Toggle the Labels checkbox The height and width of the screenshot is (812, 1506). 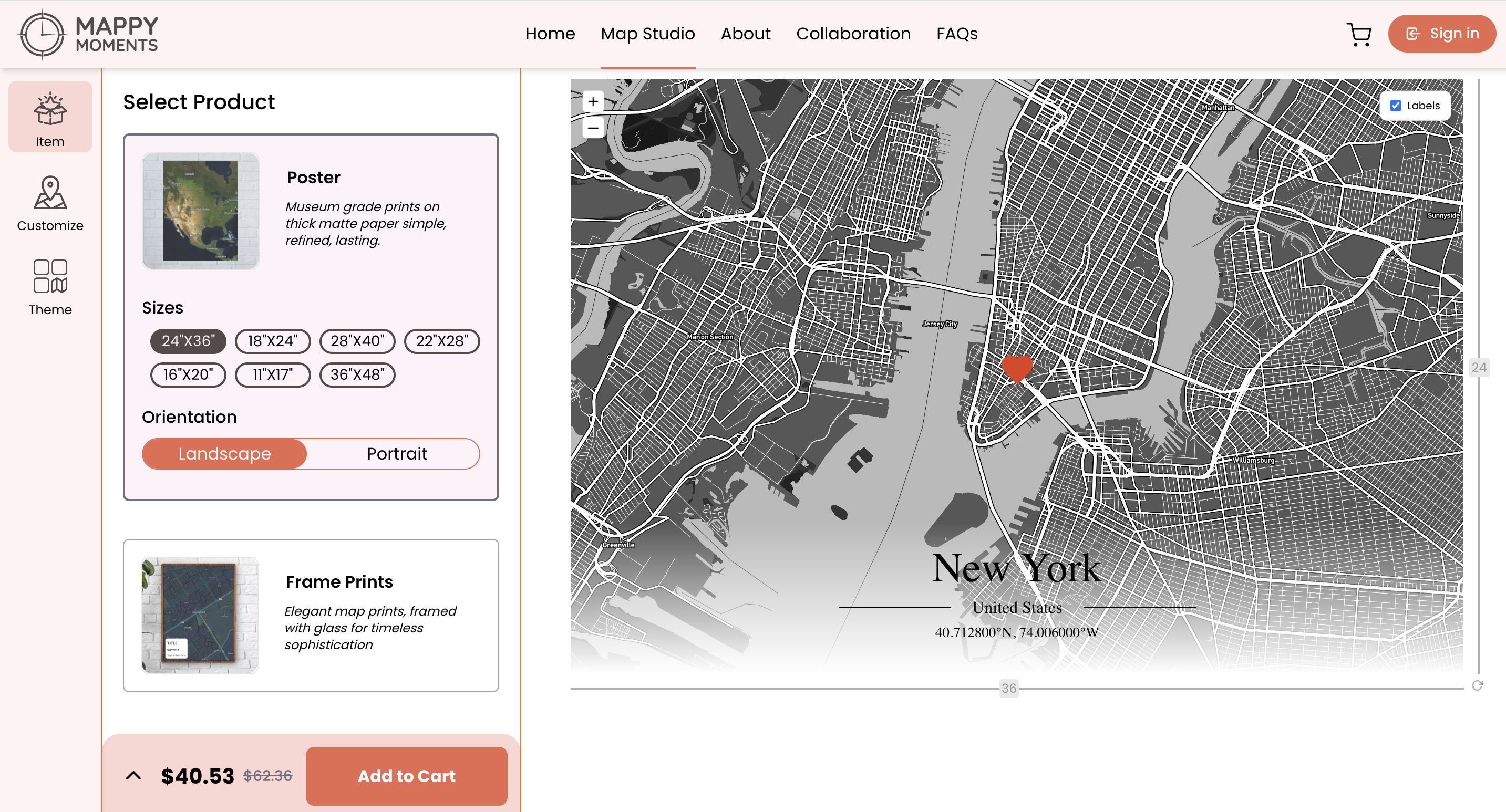tap(1395, 106)
